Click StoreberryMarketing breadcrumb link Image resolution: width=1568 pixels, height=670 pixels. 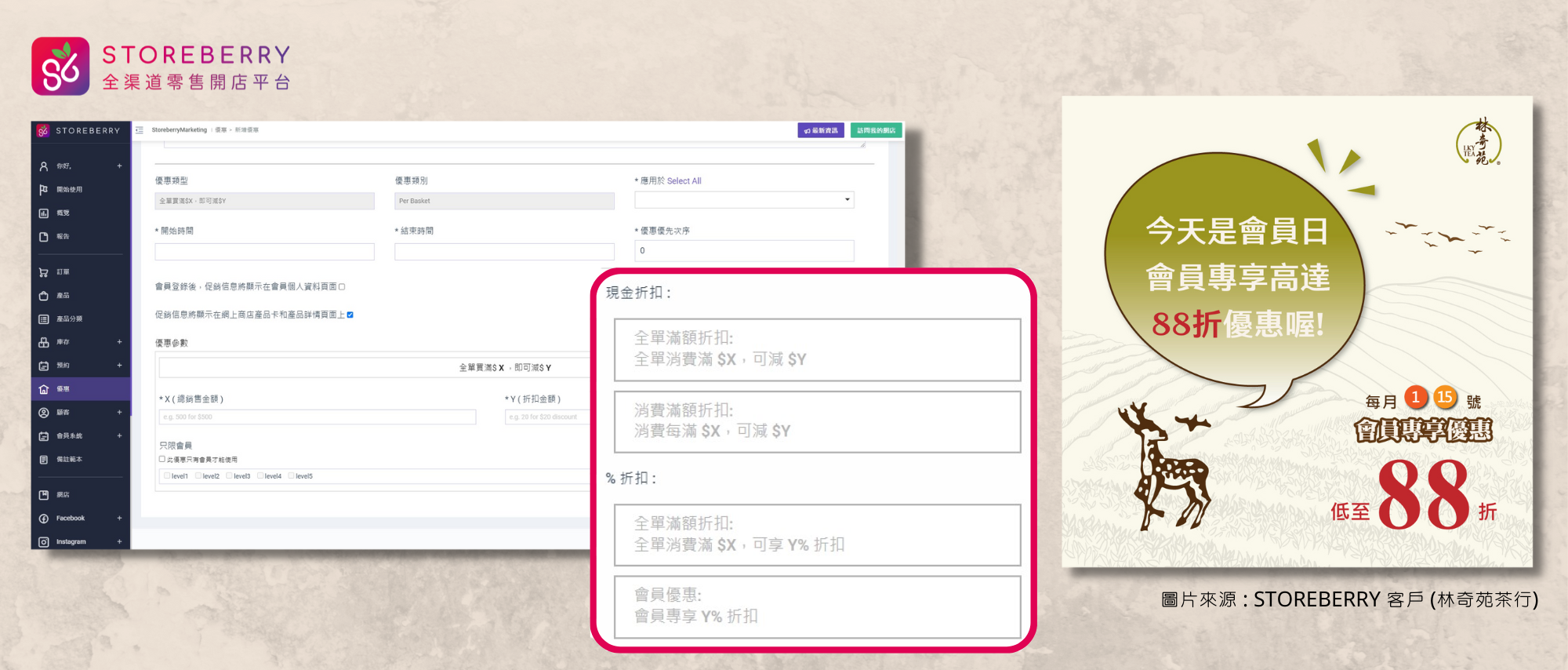(x=180, y=130)
